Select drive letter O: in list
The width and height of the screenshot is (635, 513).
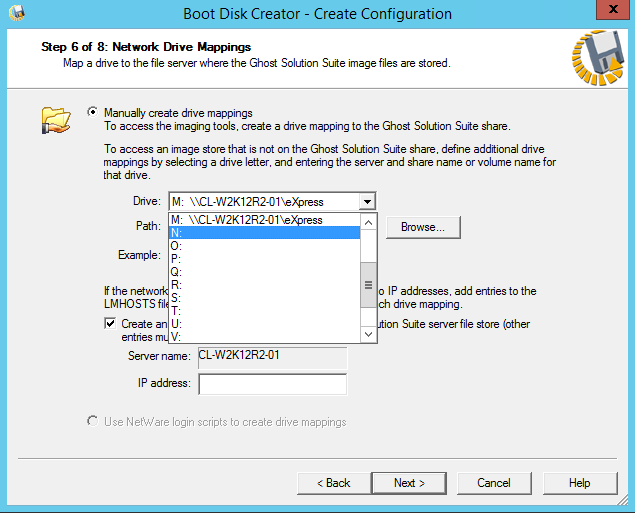pos(264,246)
